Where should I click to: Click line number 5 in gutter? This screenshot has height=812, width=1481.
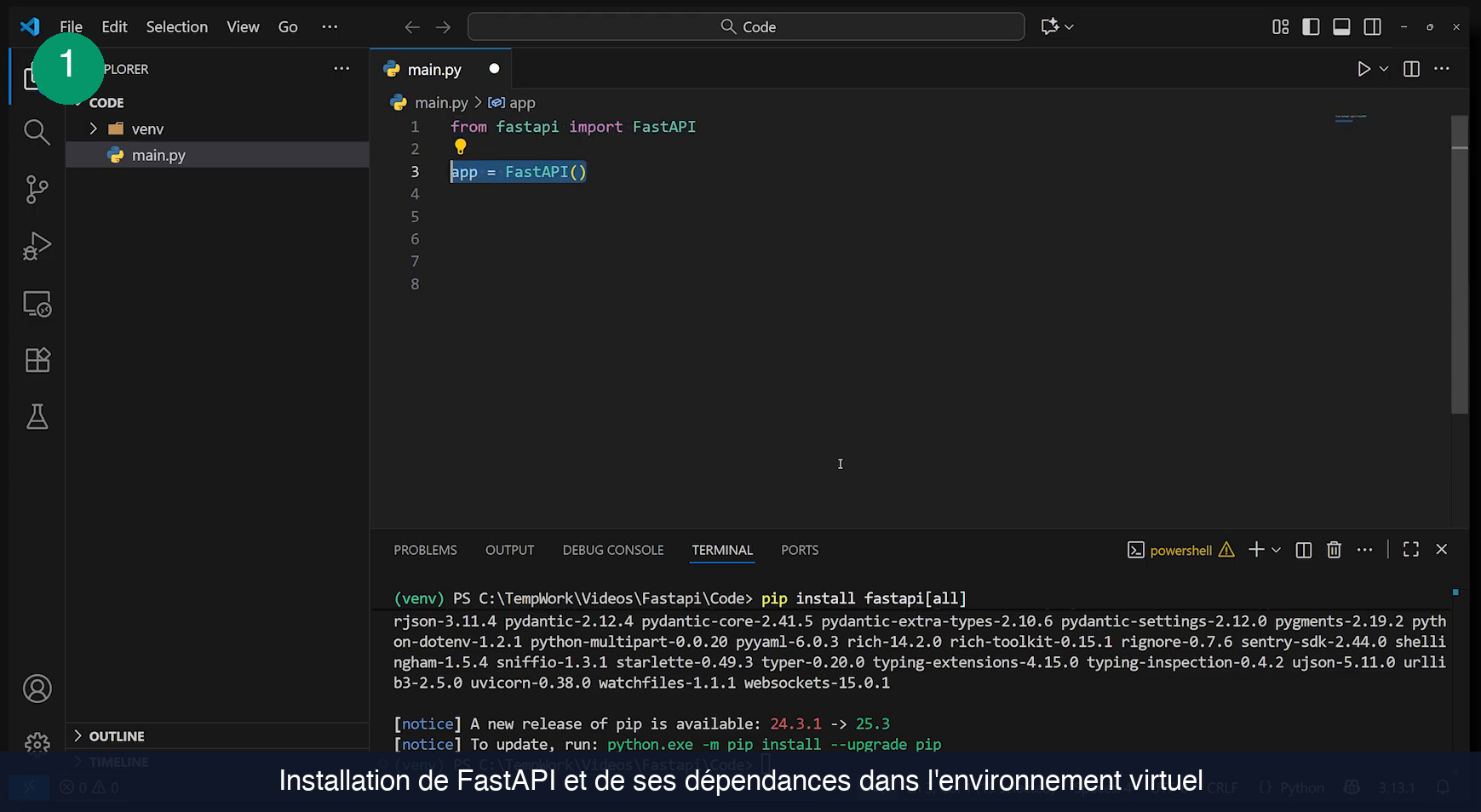[x=415, y=217]
